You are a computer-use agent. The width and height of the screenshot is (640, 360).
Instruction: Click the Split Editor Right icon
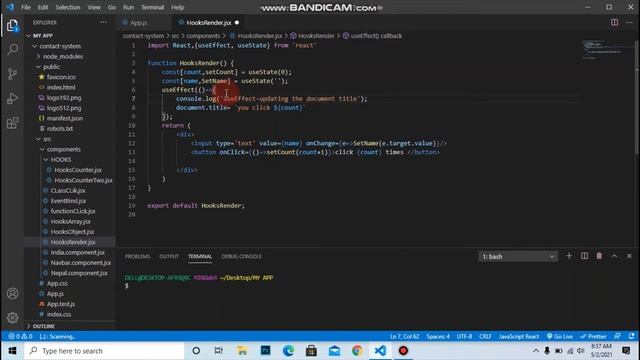tap(614, 22)
